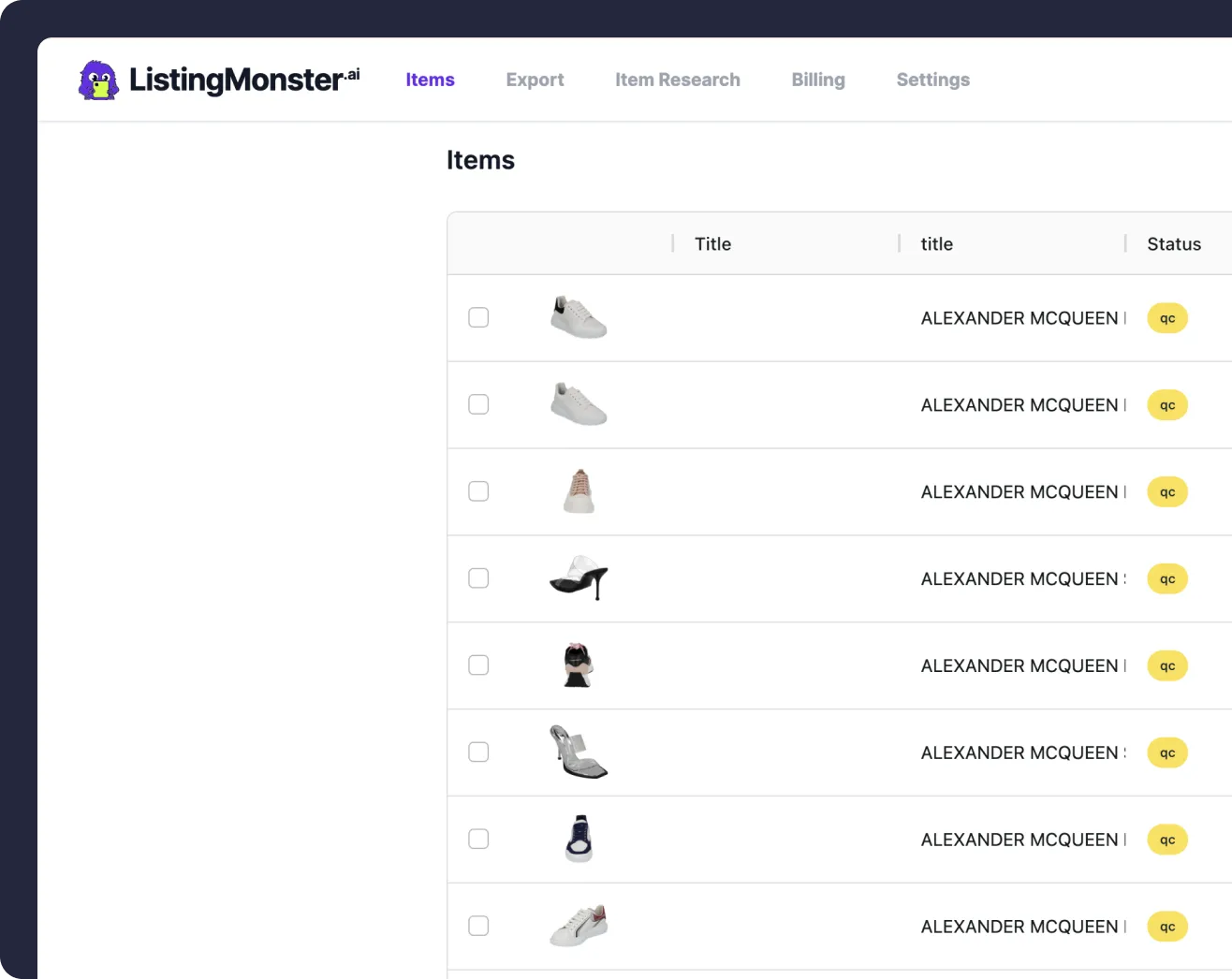The image size is (1232, 979).
Task: Open thumbnail of white sneaker with red heel
Action: point(579,927)
